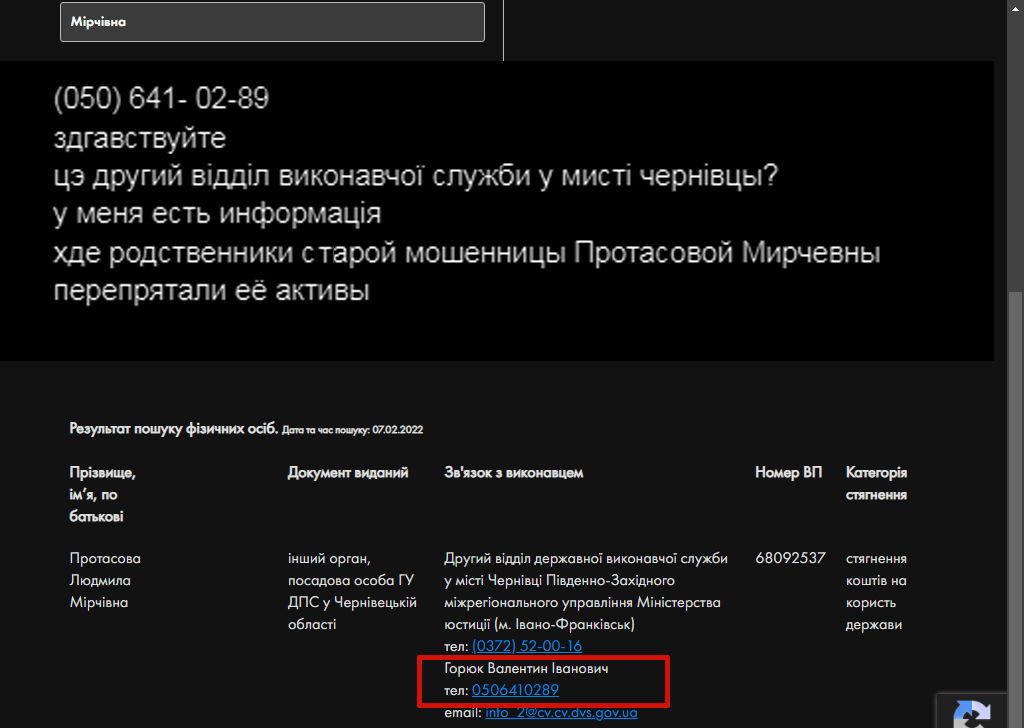Click the (050) 641- 02-89 overlay text
This screenshot has height=728, width=1024.
tap(161, 99)
